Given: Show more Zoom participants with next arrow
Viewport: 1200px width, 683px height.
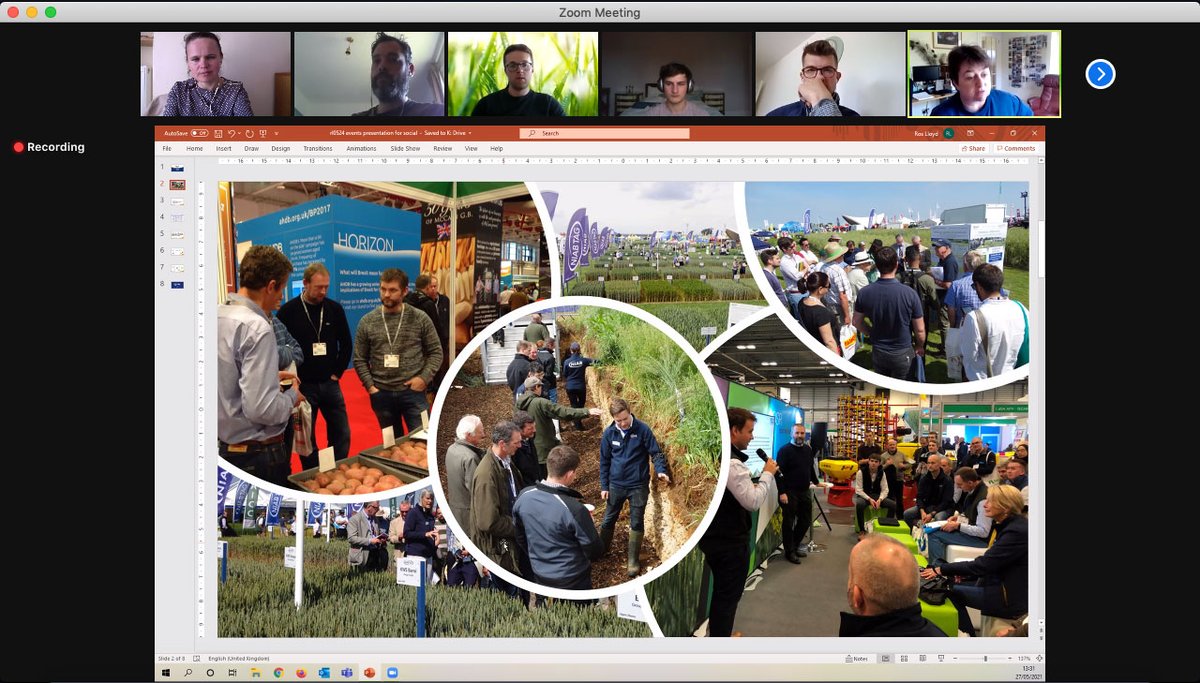Looking at the screenshot, I should pos(1100,74).
